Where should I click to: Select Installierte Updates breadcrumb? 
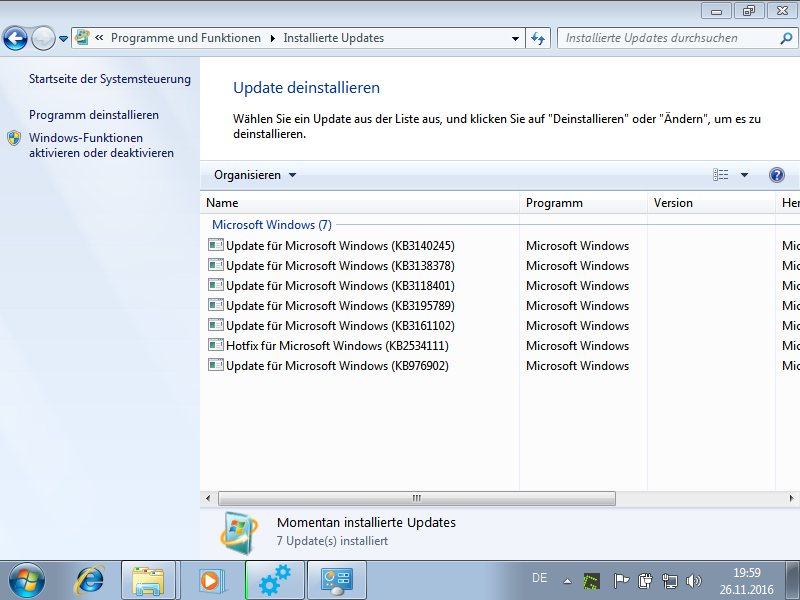(x=334, y=38)
